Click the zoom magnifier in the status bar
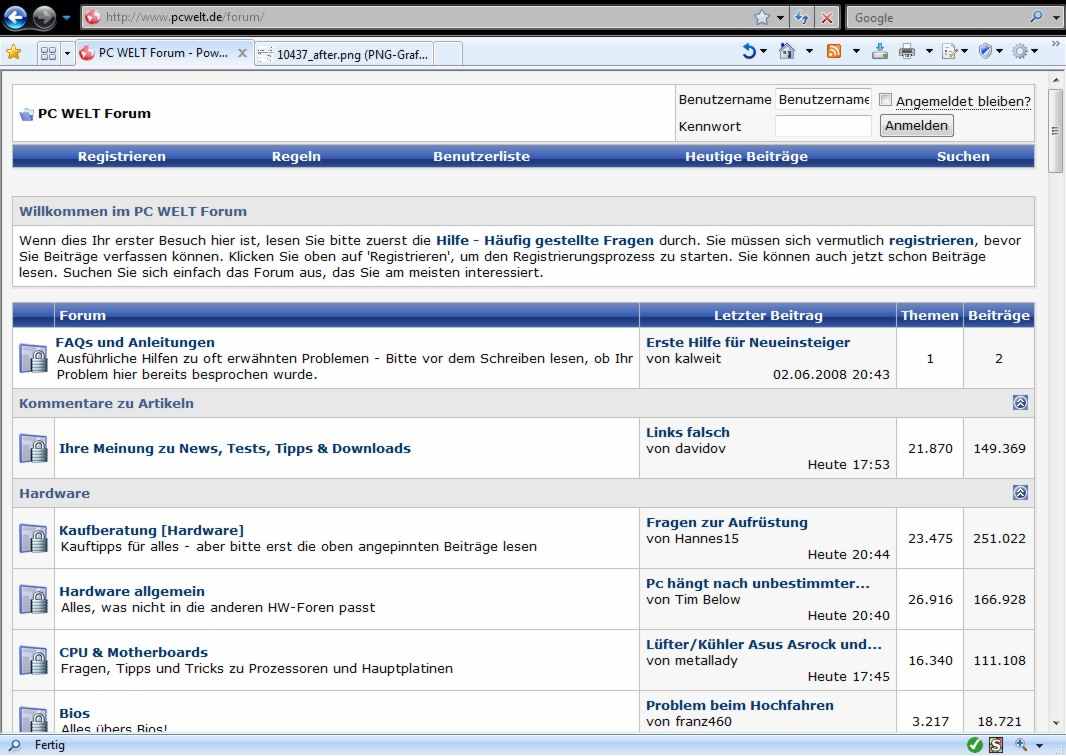 coord(1021,745)
